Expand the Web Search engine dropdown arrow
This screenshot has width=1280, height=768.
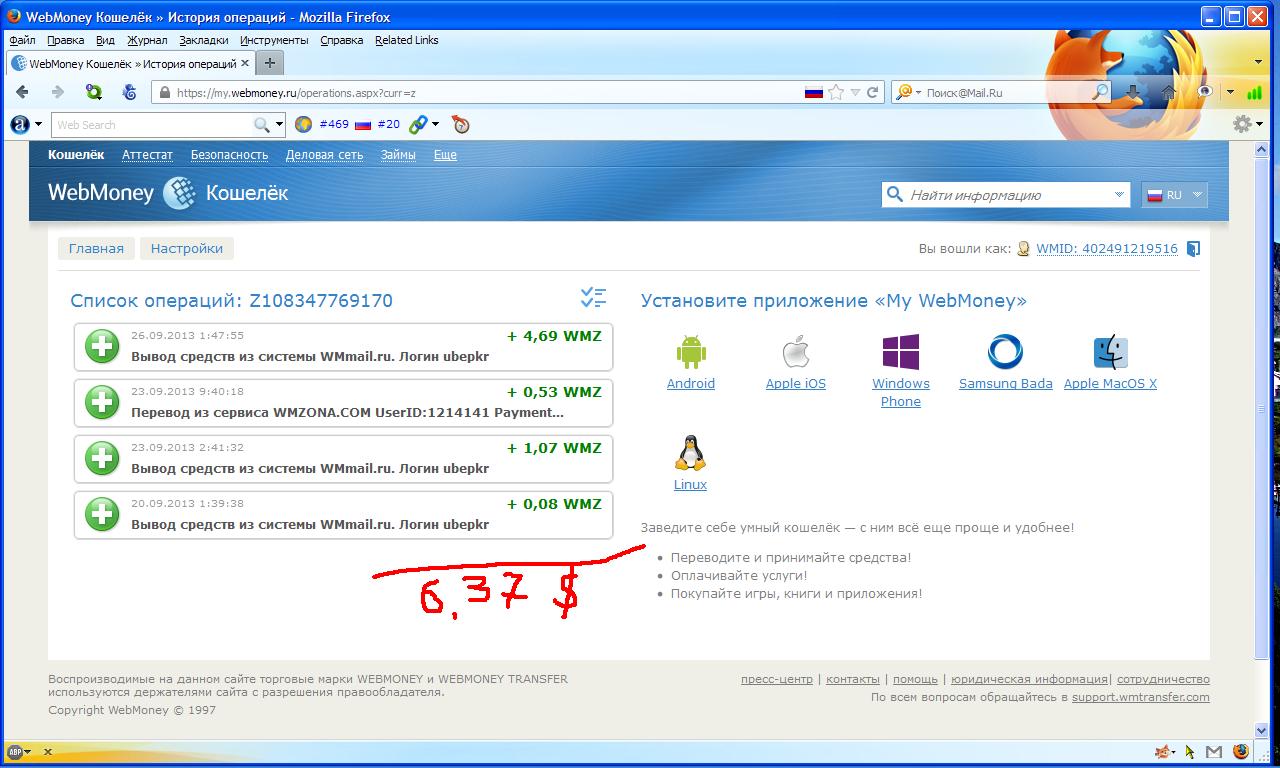tap(279, 125)
